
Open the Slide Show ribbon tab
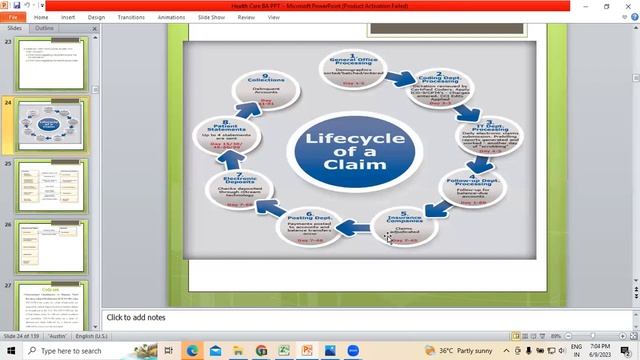pyautogui.click(x=211, y=18)
